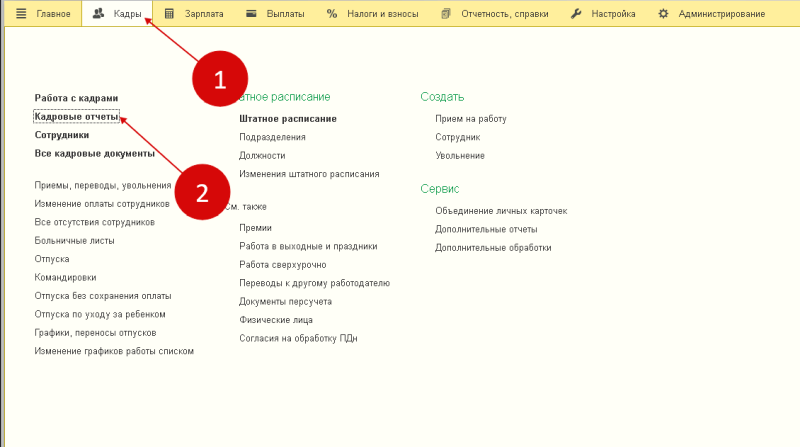This screenshot has width=800, height=447.
Task: Open the Главное section
Action: point(53,14)
